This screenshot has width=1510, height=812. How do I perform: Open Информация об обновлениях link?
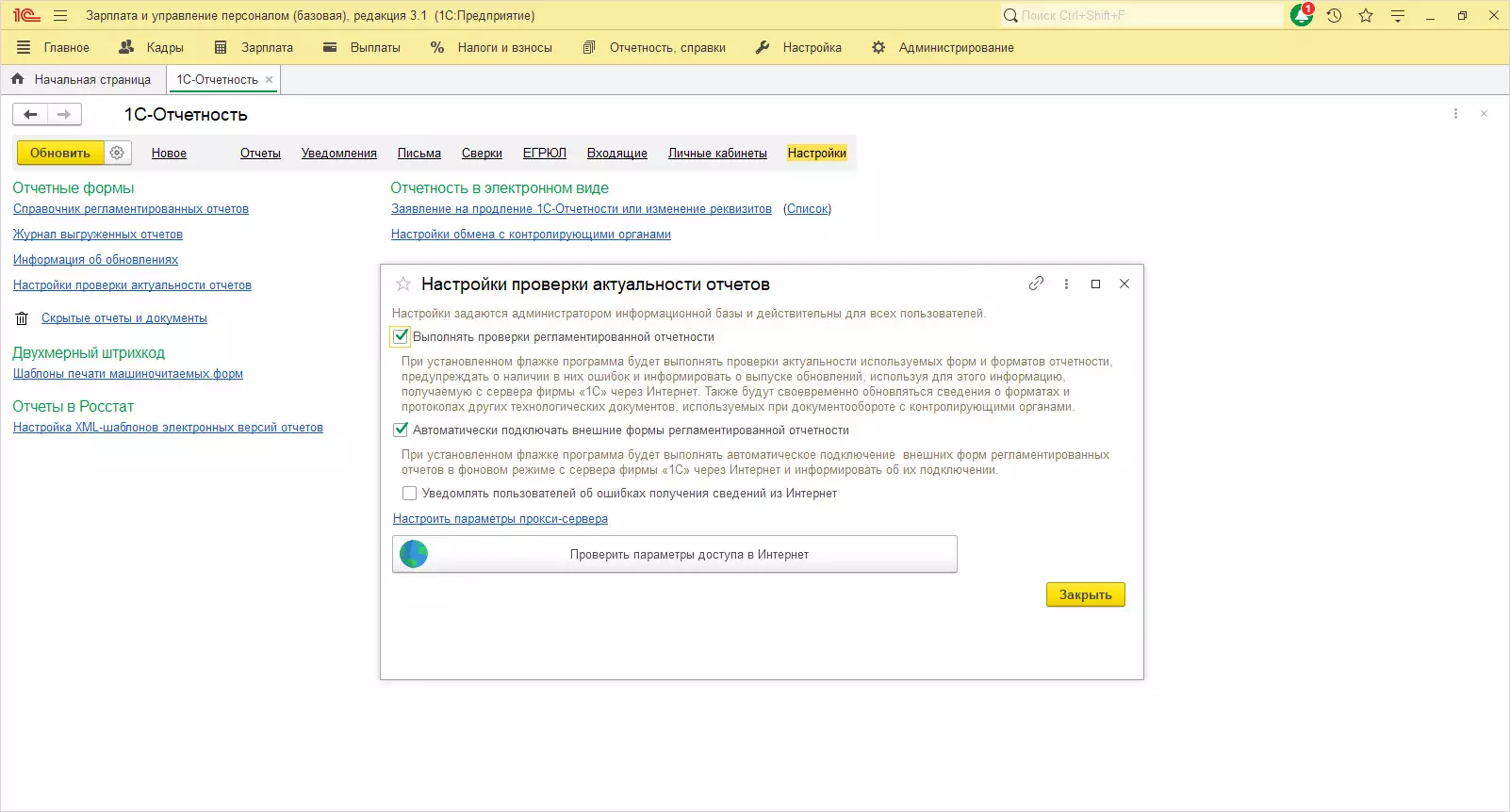click(95, 260)
